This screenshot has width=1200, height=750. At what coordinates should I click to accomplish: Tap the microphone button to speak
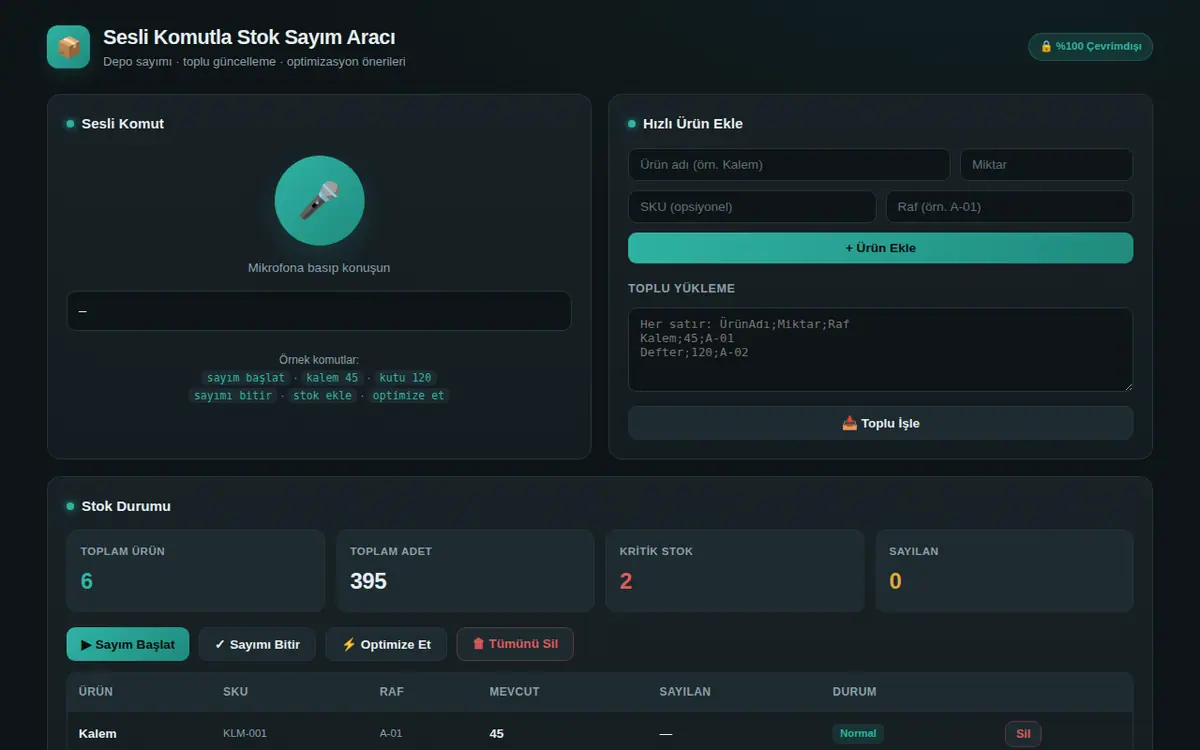coord(319,200)
